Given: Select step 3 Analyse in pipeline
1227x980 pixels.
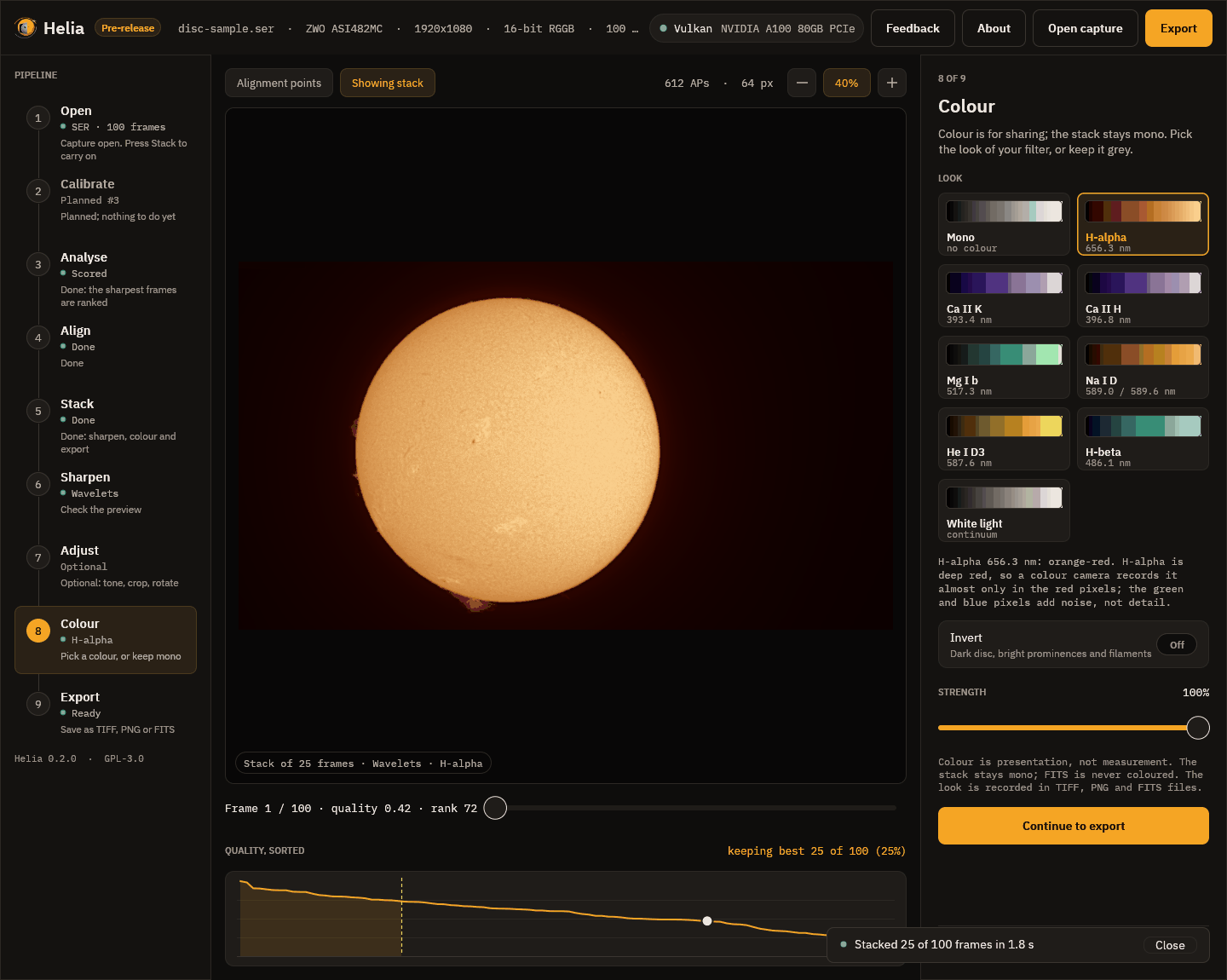Looking at the screenshot, I should click(x=106, y=279).
